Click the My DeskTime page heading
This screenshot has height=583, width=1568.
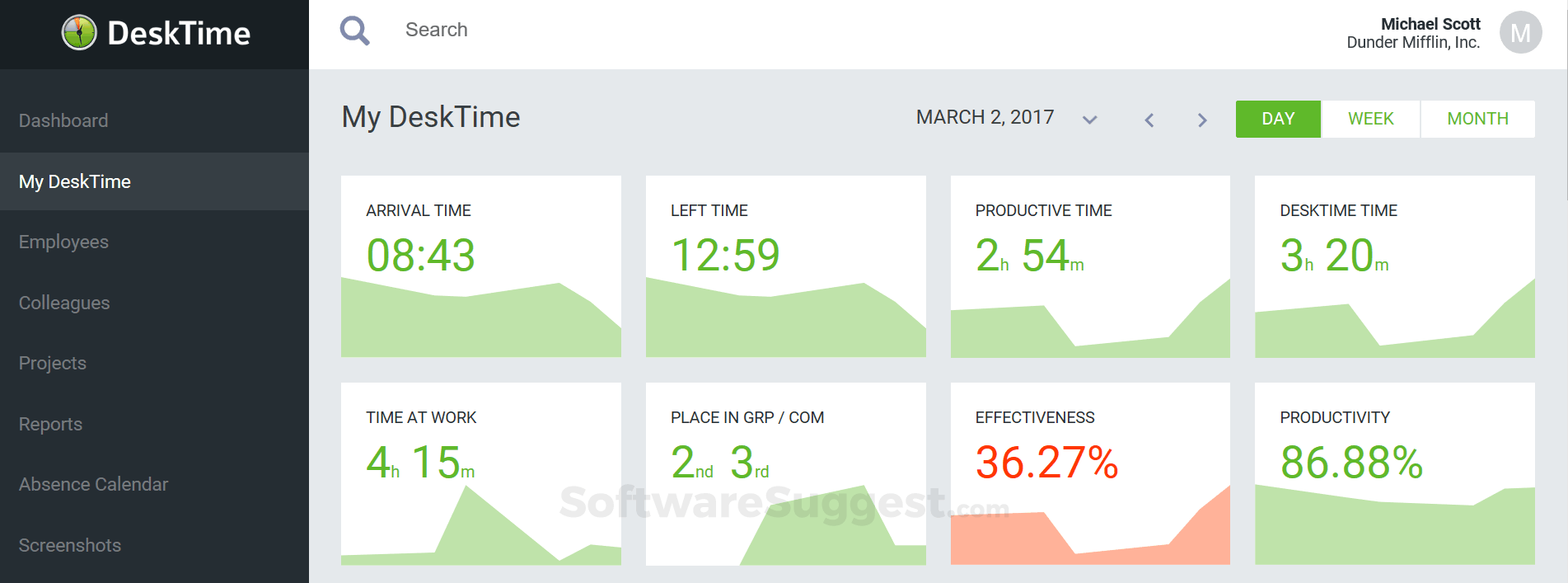(x=430, y=117)
